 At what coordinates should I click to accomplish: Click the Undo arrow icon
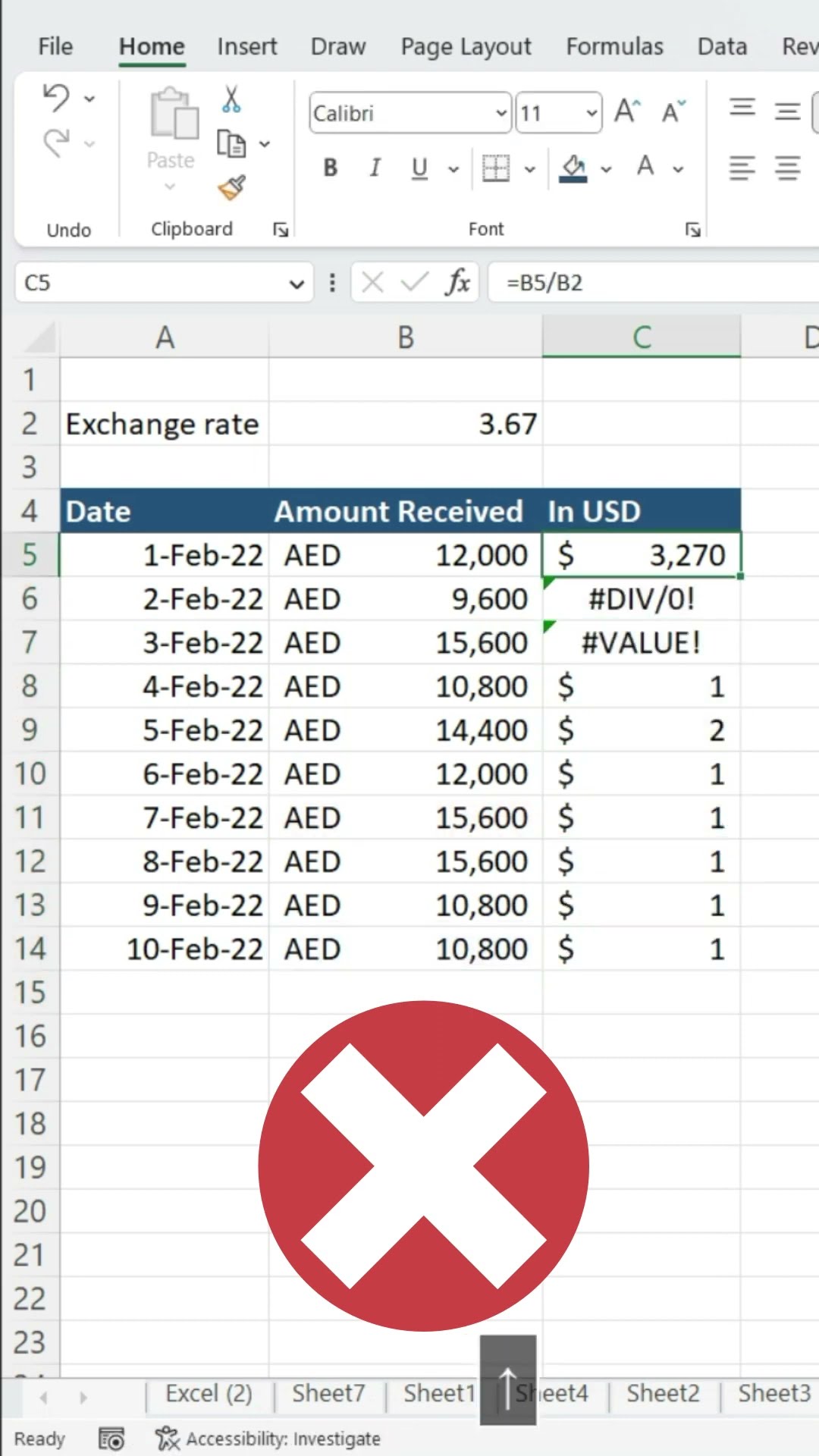tap(56, 99)
